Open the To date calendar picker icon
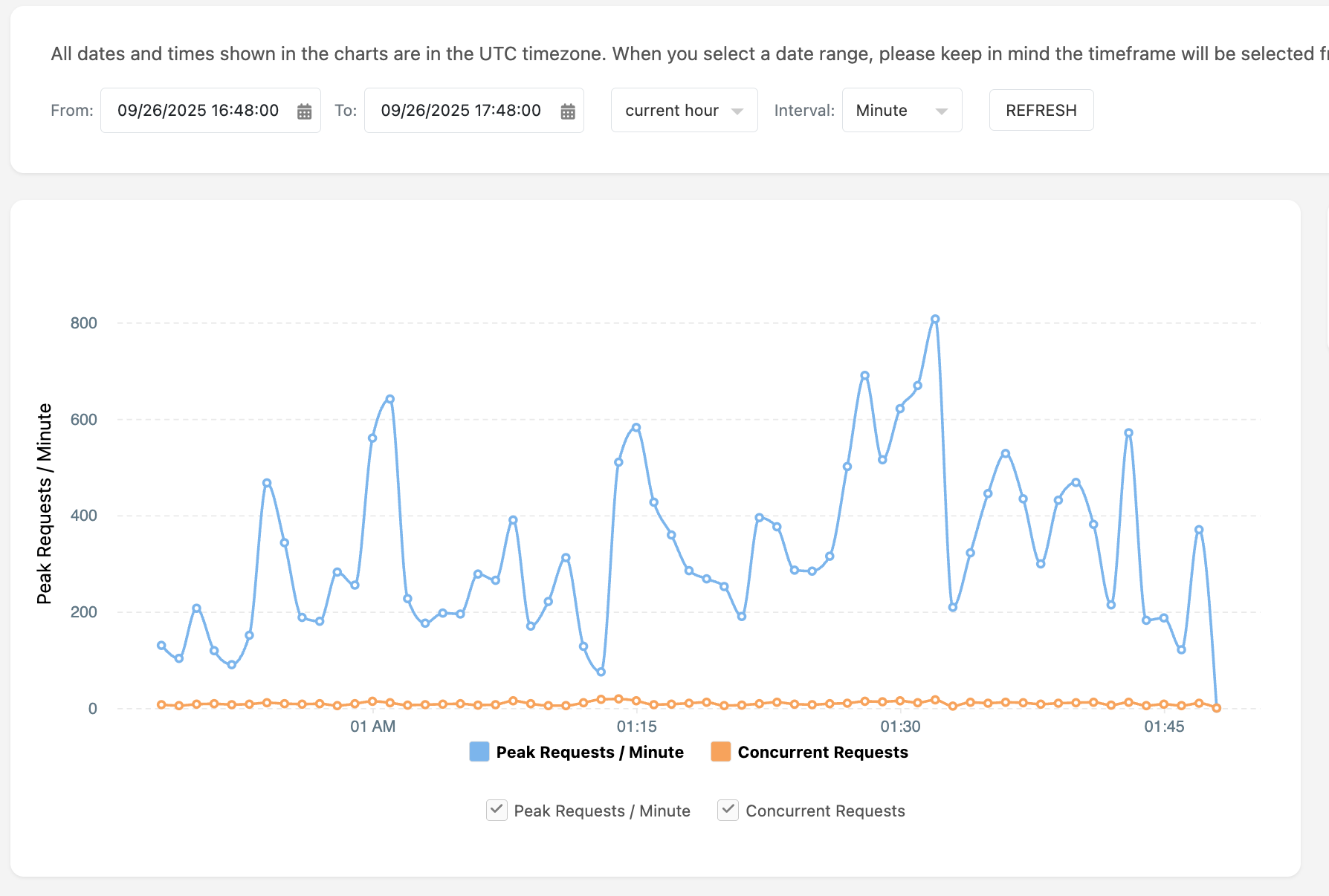This screenshot has width=1329, height=896. click(568, 111)
